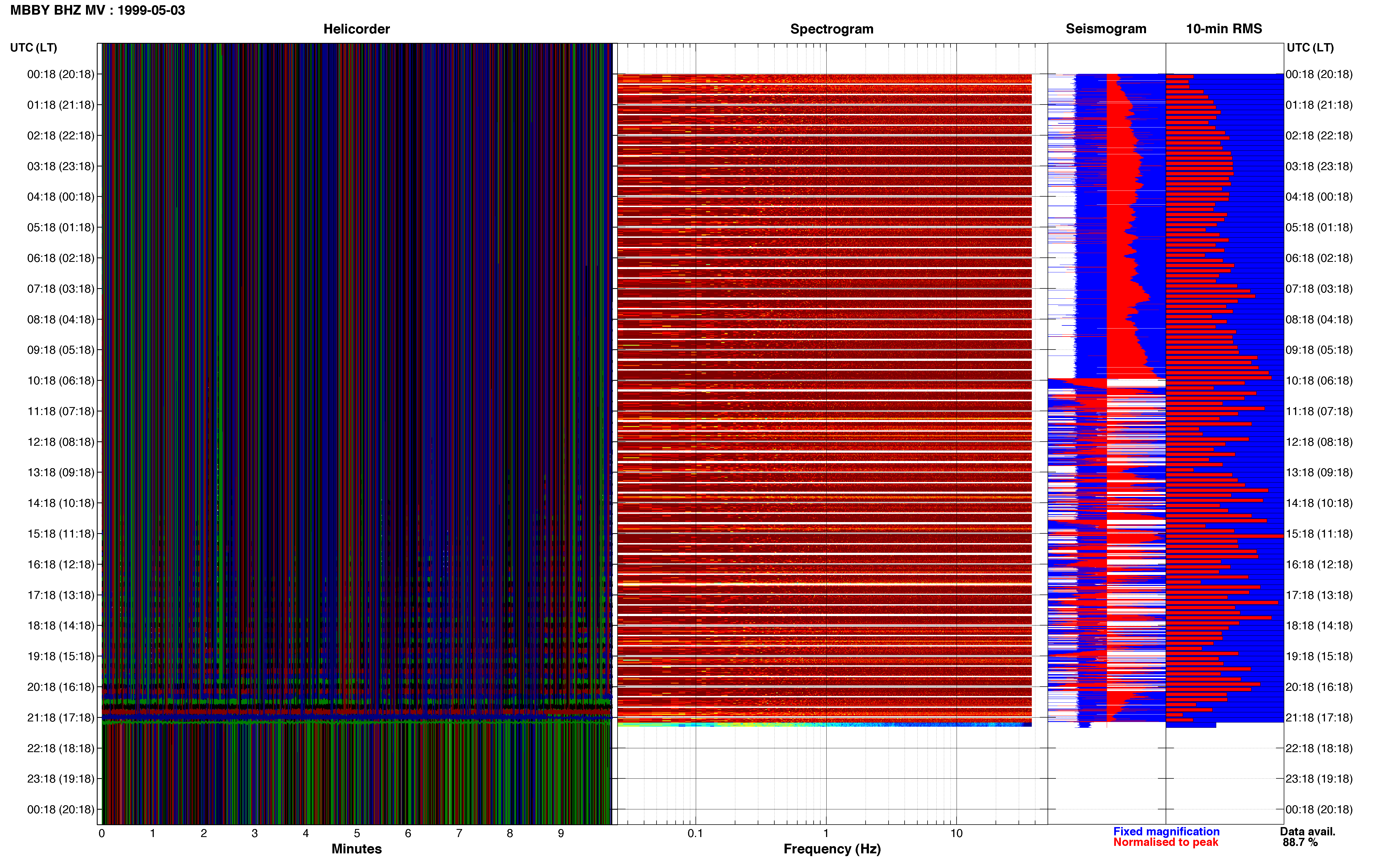Click the left '19:18 (15:18)' time label
1388x868 pixels.
point(61,656)
